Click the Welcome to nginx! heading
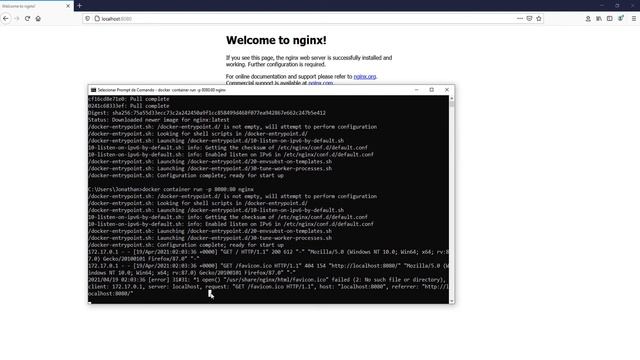The width and height of the screenshot is (640, 360). tap(276, 40)
